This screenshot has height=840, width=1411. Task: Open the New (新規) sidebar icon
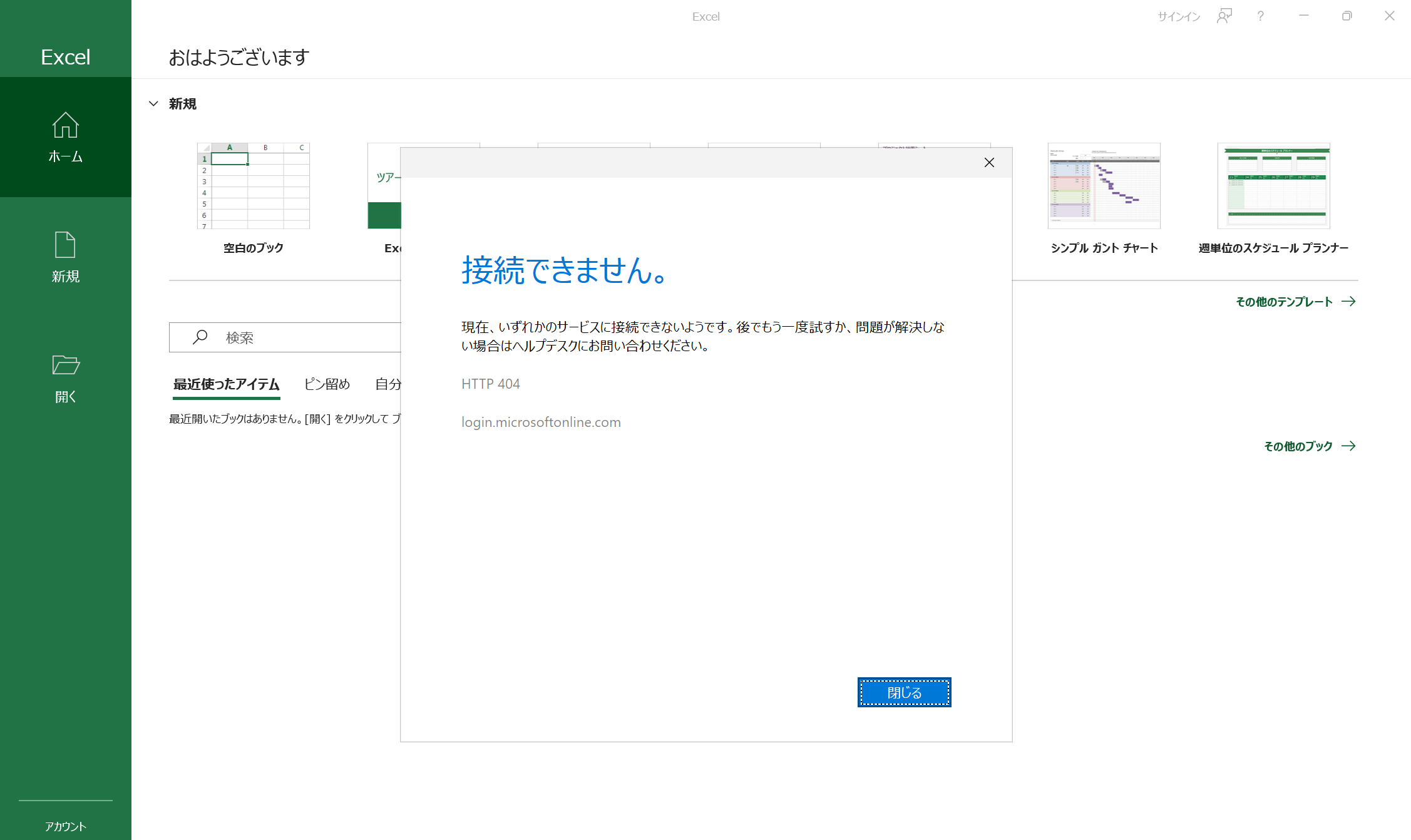(x=65, y=245)
